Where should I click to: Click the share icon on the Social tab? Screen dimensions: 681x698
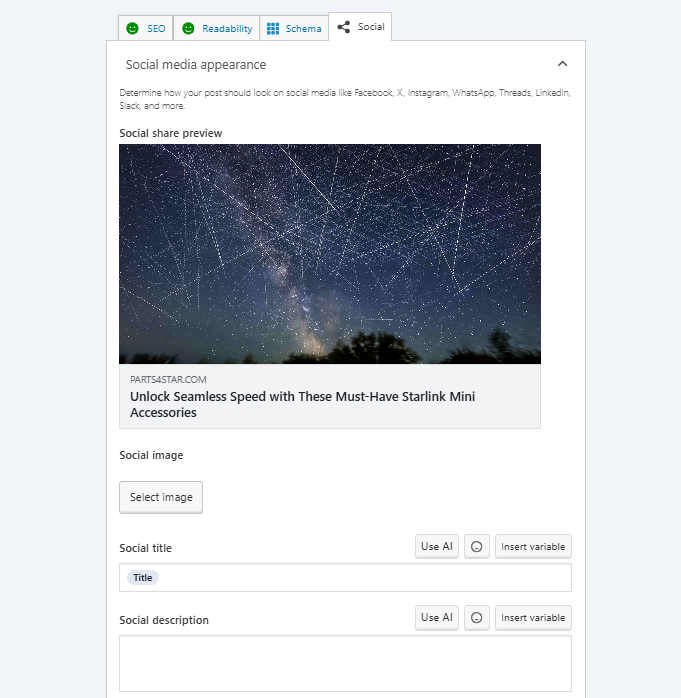pyautogui.click(x=344, y=27)
